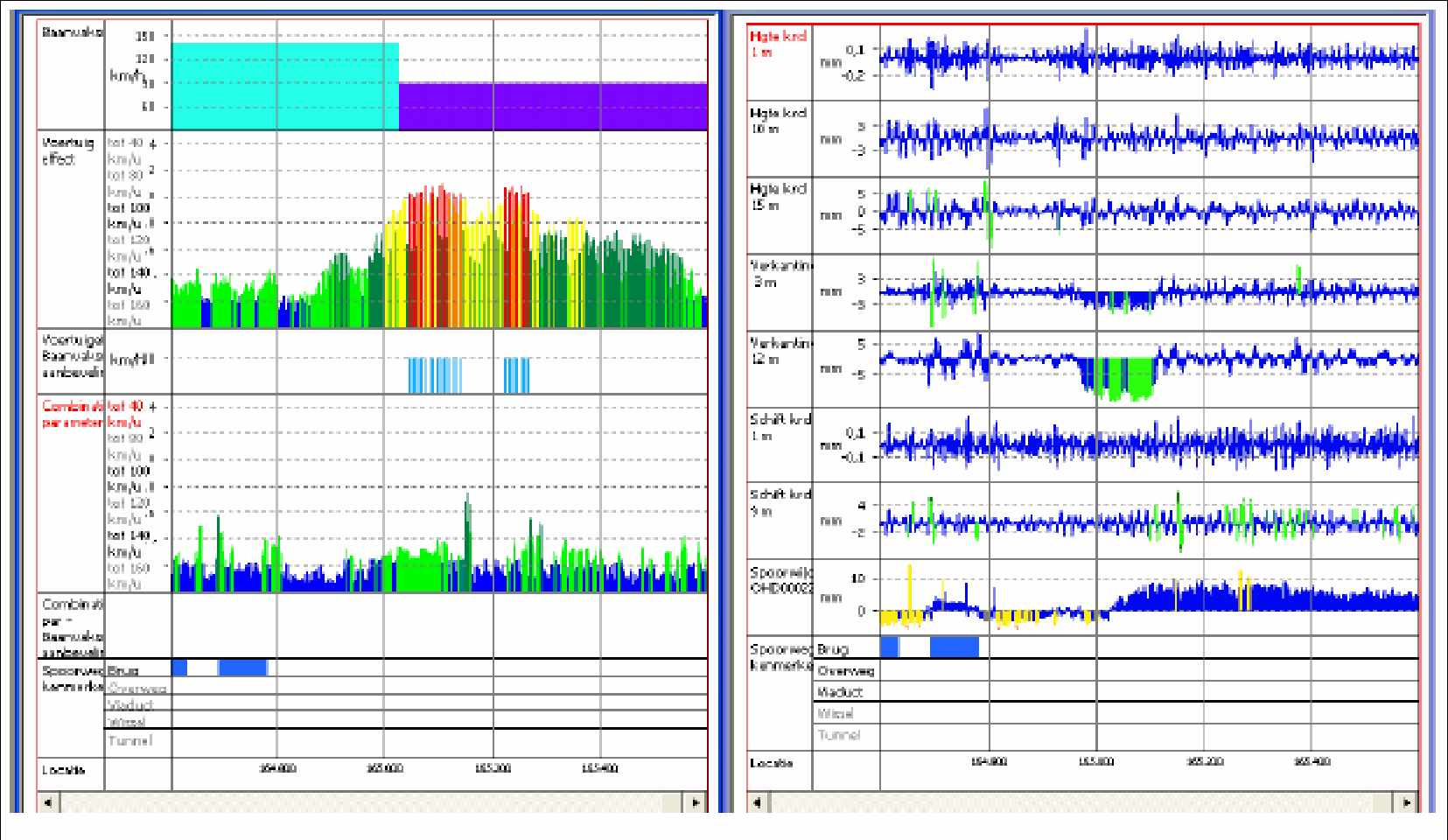Click the right panel horizontal scrollbar track
The image size is (1448, 840).
(x=1081, y=801)
